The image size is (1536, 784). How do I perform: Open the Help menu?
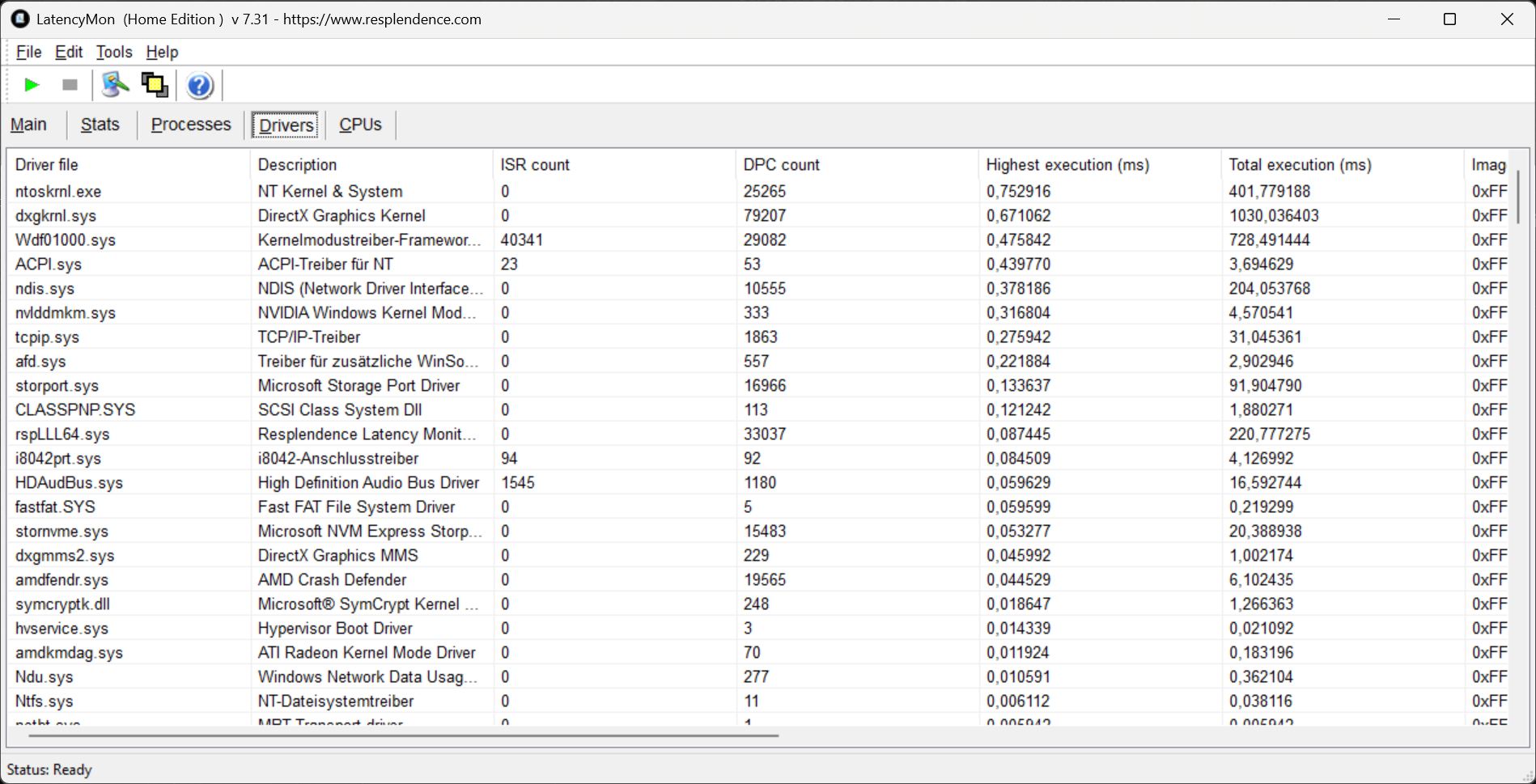coord(162,52)
